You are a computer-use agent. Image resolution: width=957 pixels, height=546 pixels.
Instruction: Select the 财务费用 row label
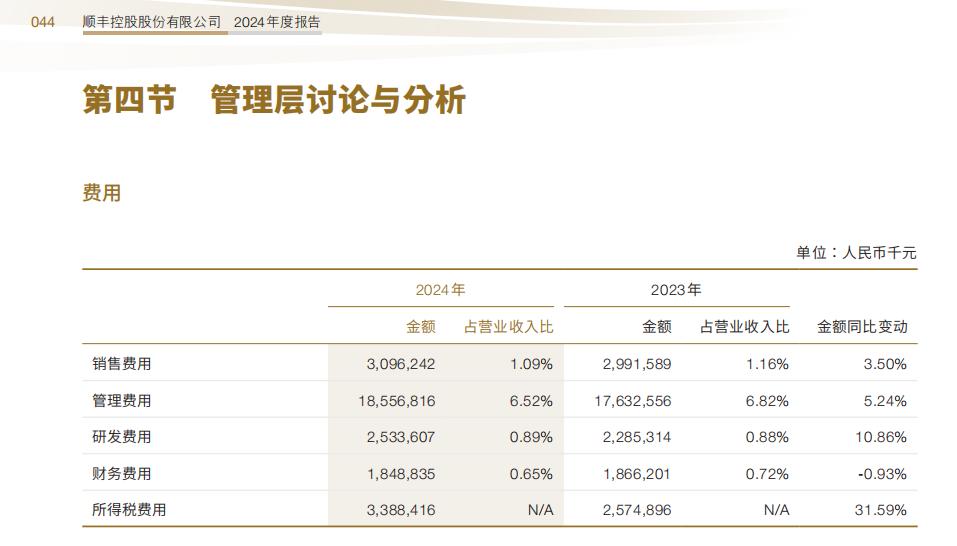point(121,473)
